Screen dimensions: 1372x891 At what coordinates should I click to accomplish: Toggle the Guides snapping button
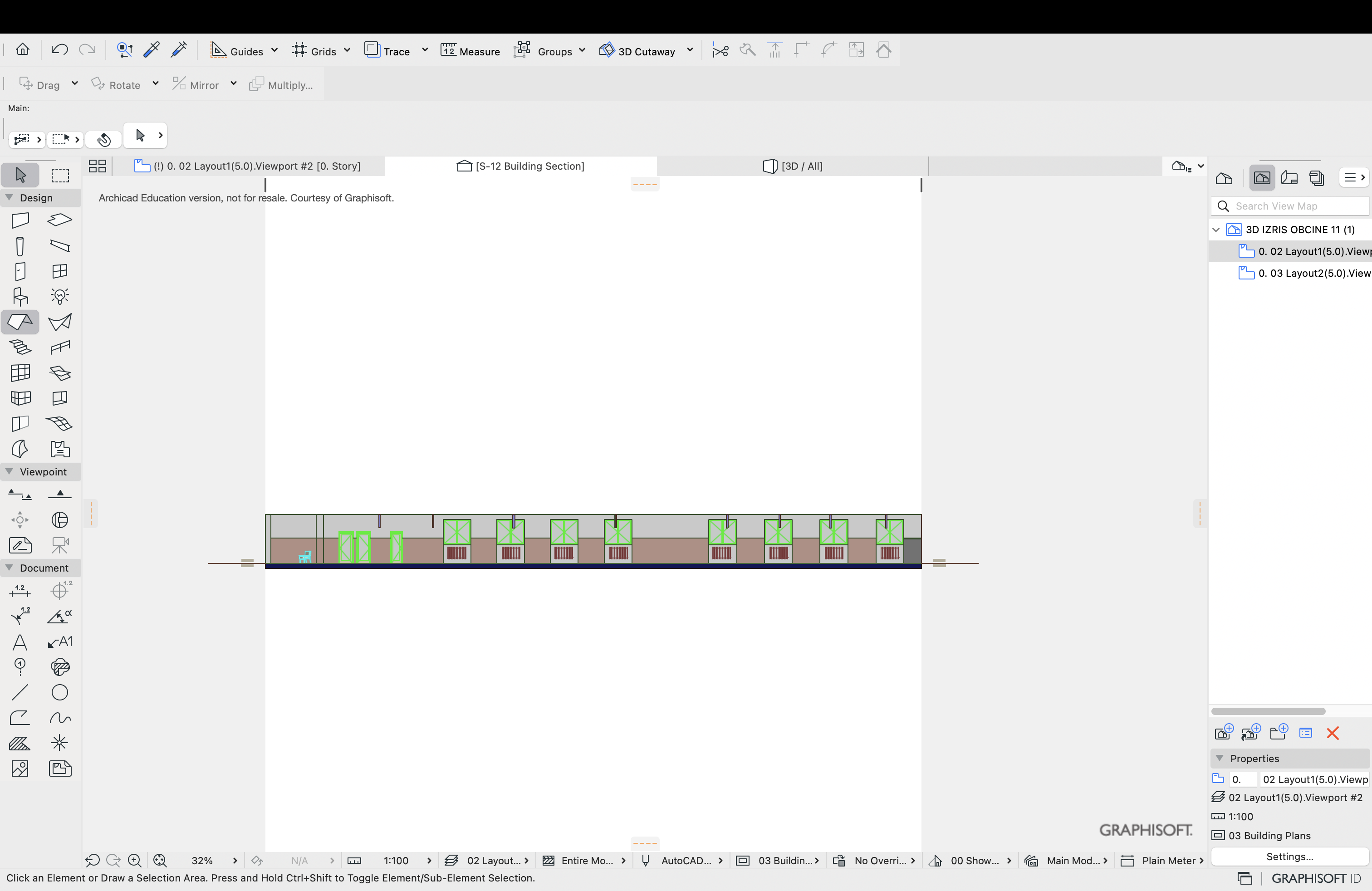pyautogui.click(x=236, y=51)
